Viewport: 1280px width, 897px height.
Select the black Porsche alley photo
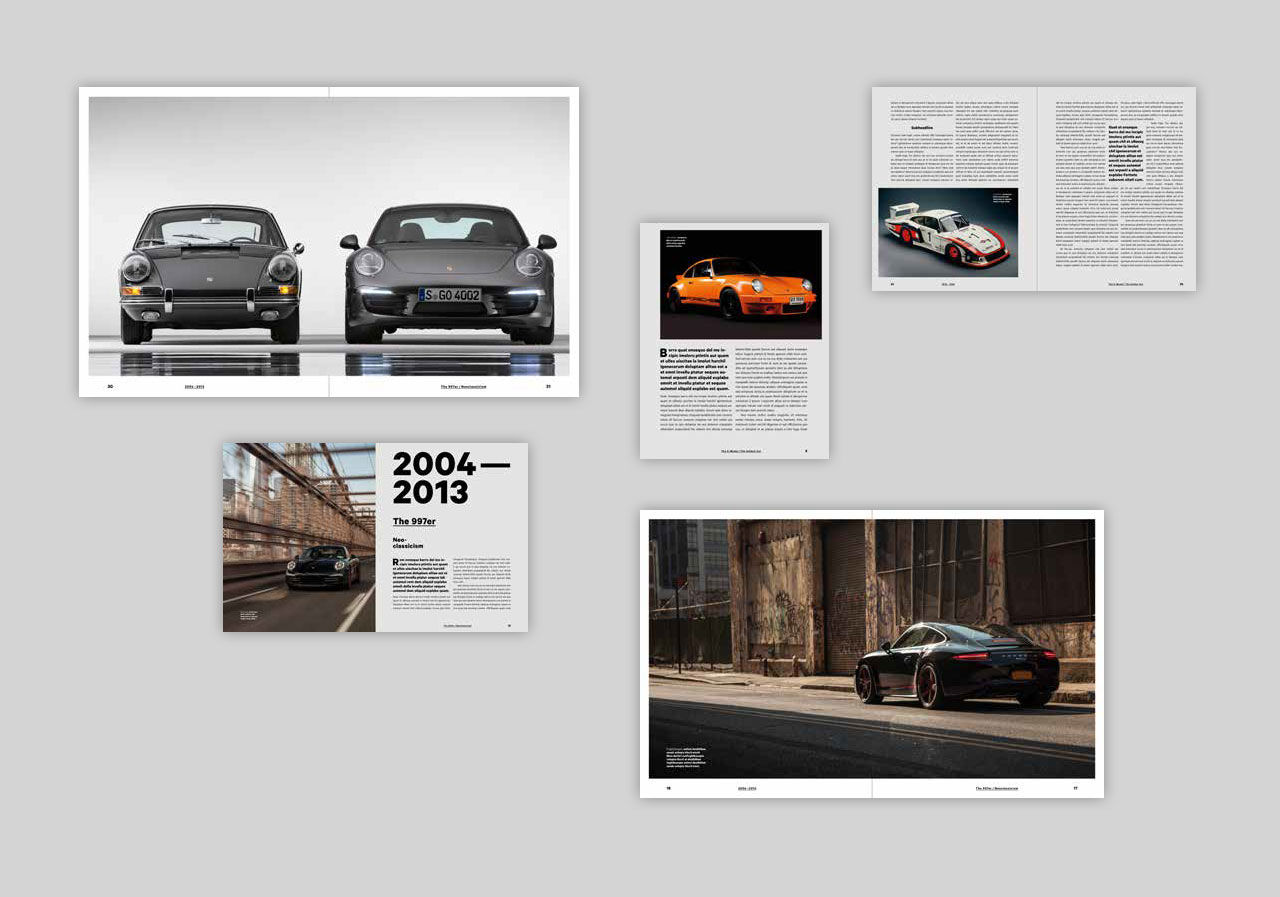(x=872, y=648)
